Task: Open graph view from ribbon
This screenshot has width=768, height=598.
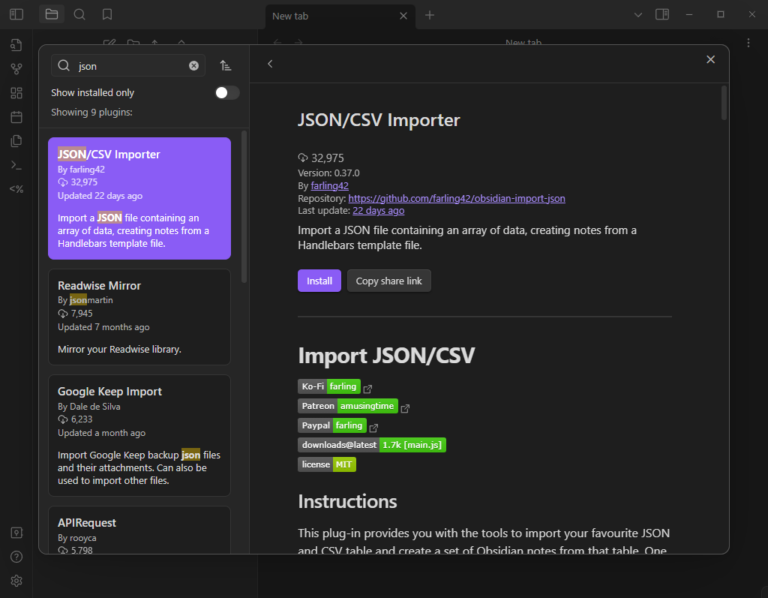Action: point(16,69)
